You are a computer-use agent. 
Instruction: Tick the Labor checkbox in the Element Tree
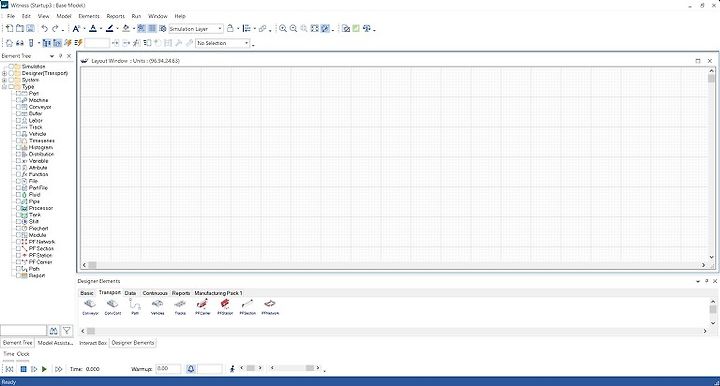click(x=18, y=120)
